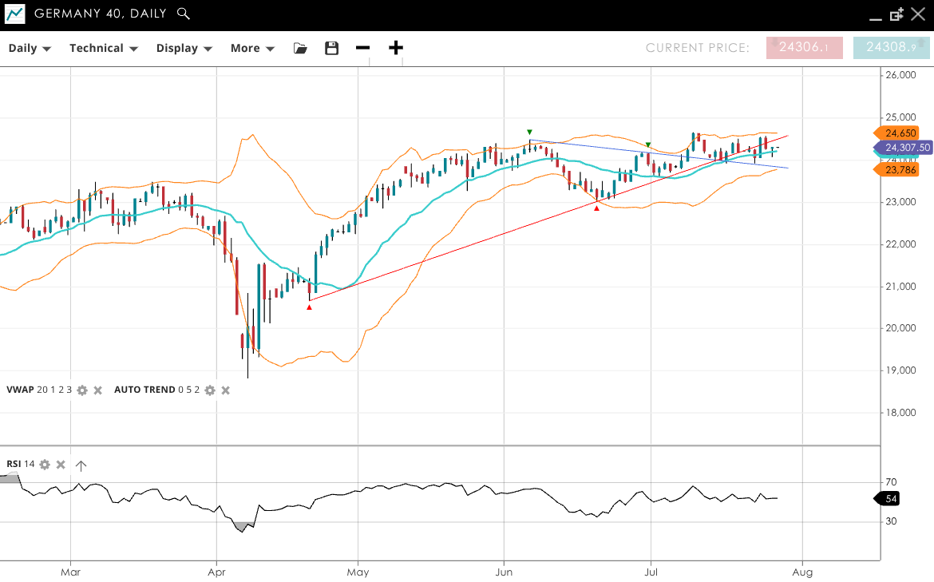Pop out the chart window
934x582 pixels.
pos(896,14)
